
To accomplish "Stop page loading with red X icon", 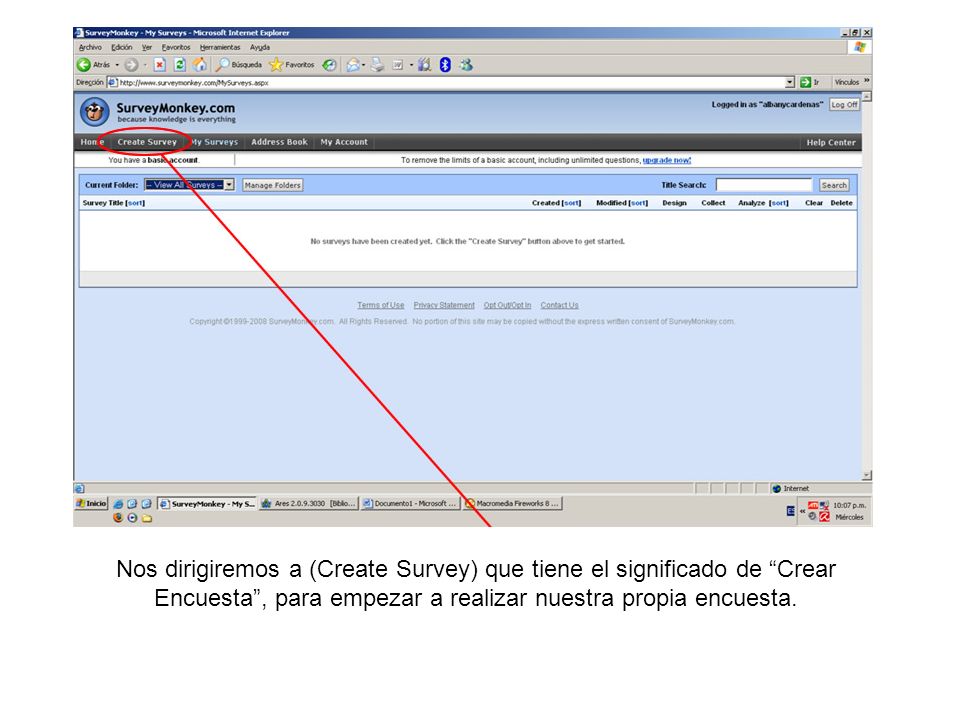I will pos(159,65).
